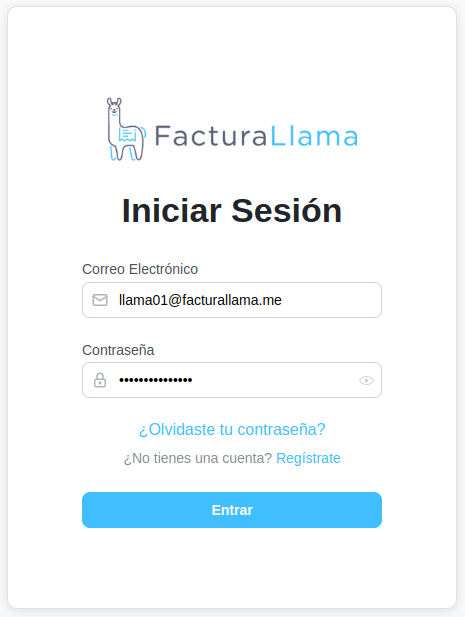The image size is (465, 617).
Task: Click the blue "Llama" part of wordmark
Action: [x=314, y=136]
